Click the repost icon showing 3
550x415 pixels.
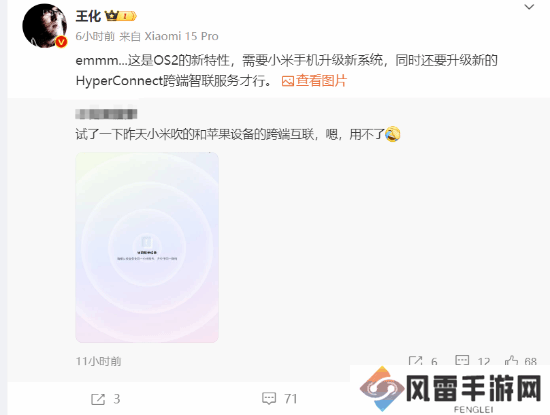98,399
